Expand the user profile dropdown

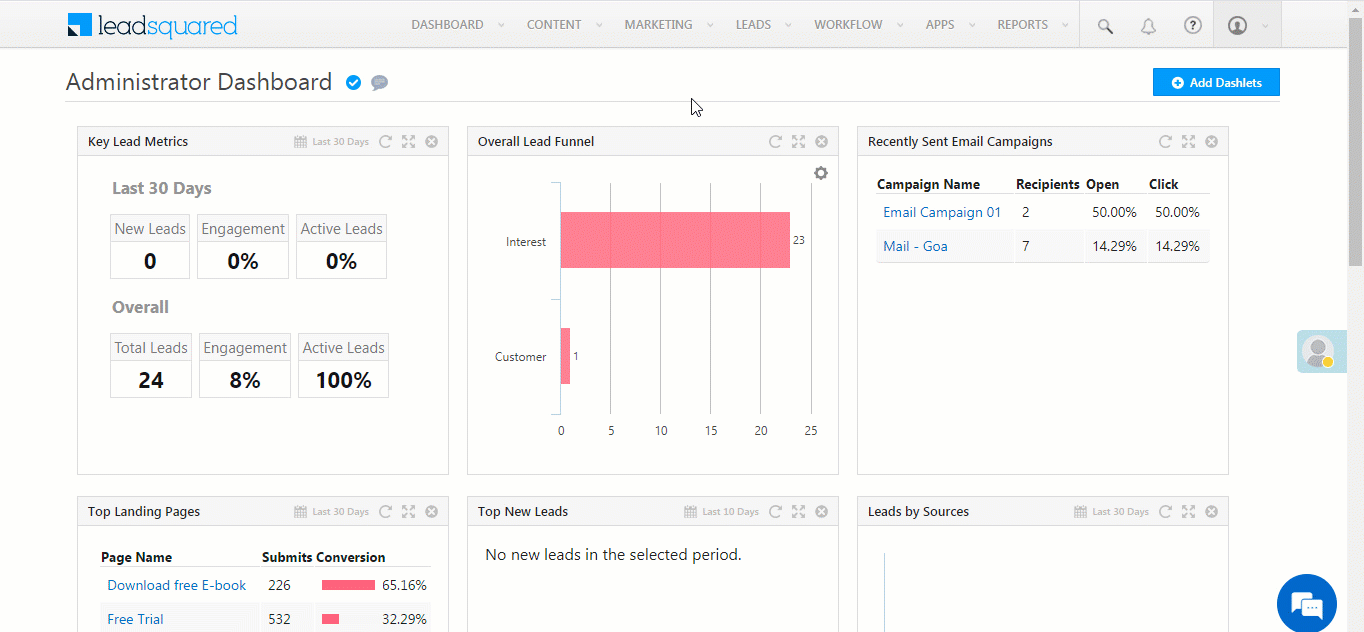(1246, 26)
